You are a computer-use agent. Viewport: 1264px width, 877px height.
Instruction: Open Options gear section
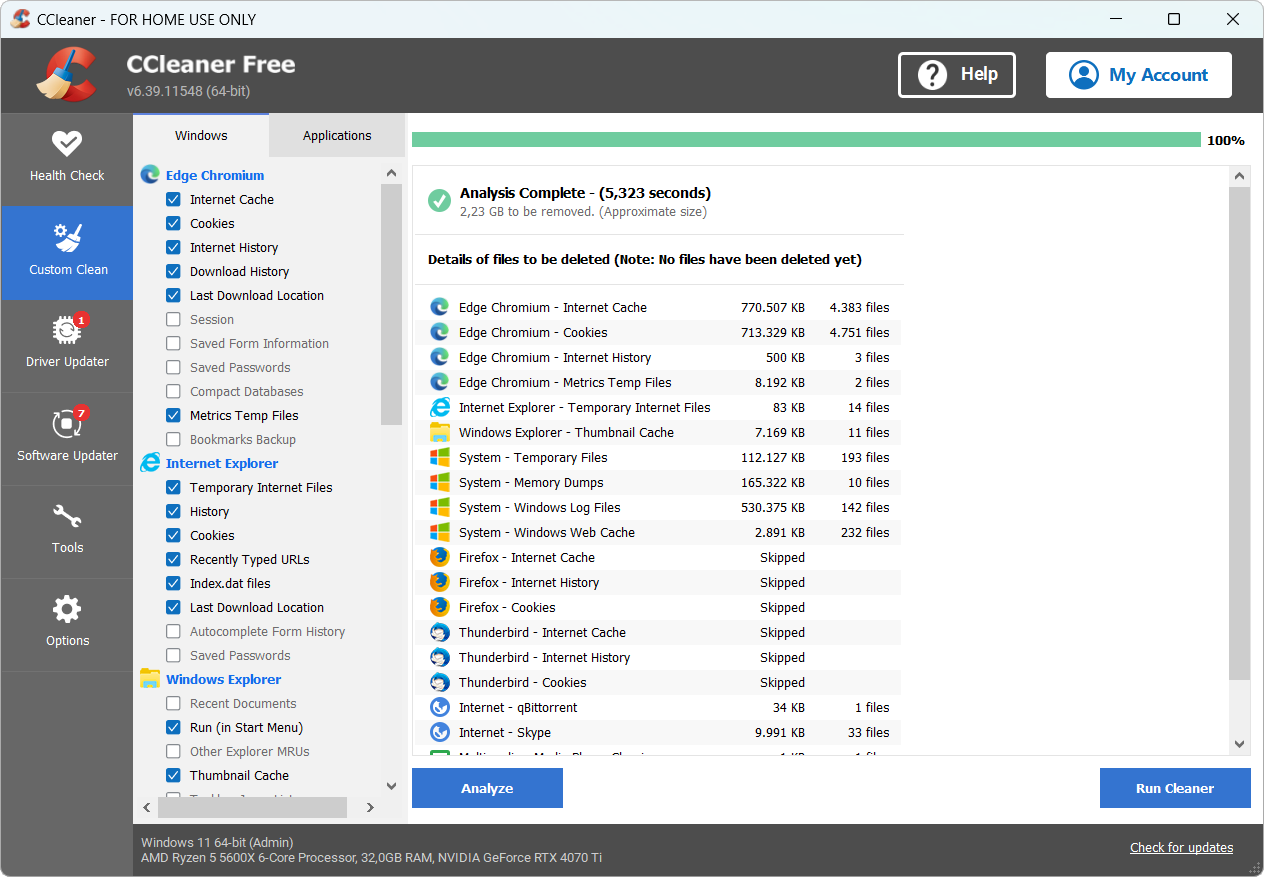tap(67, 624)
